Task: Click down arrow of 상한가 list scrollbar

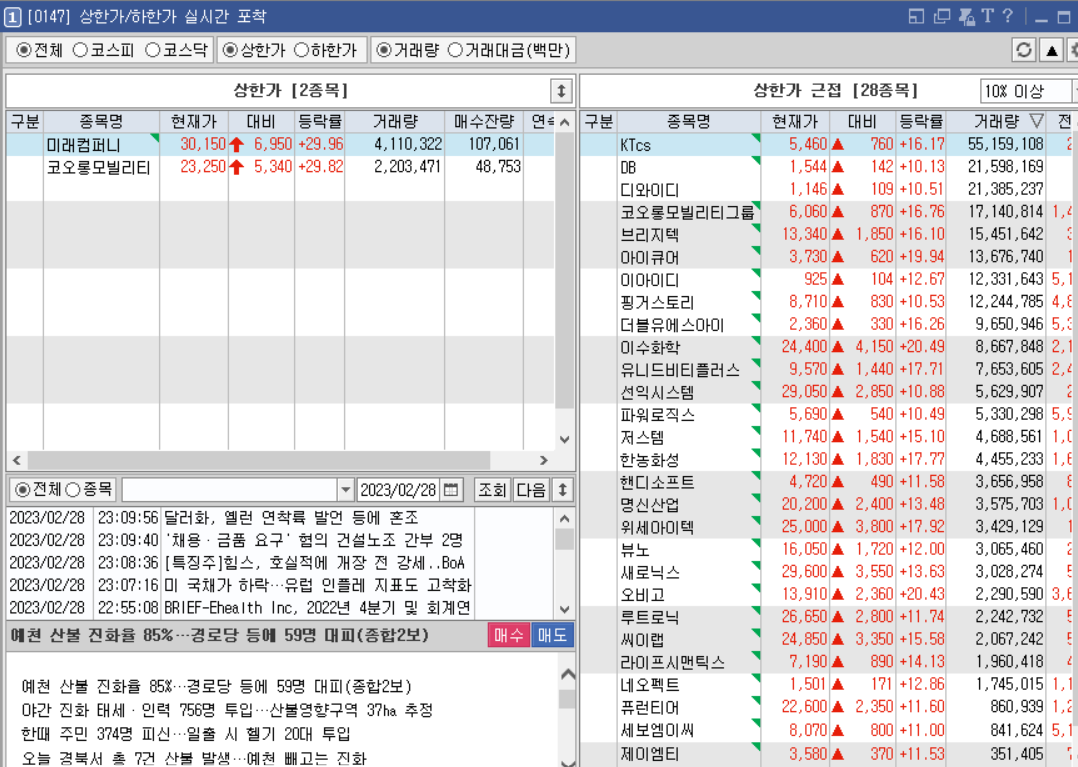Action: [564, 439]
